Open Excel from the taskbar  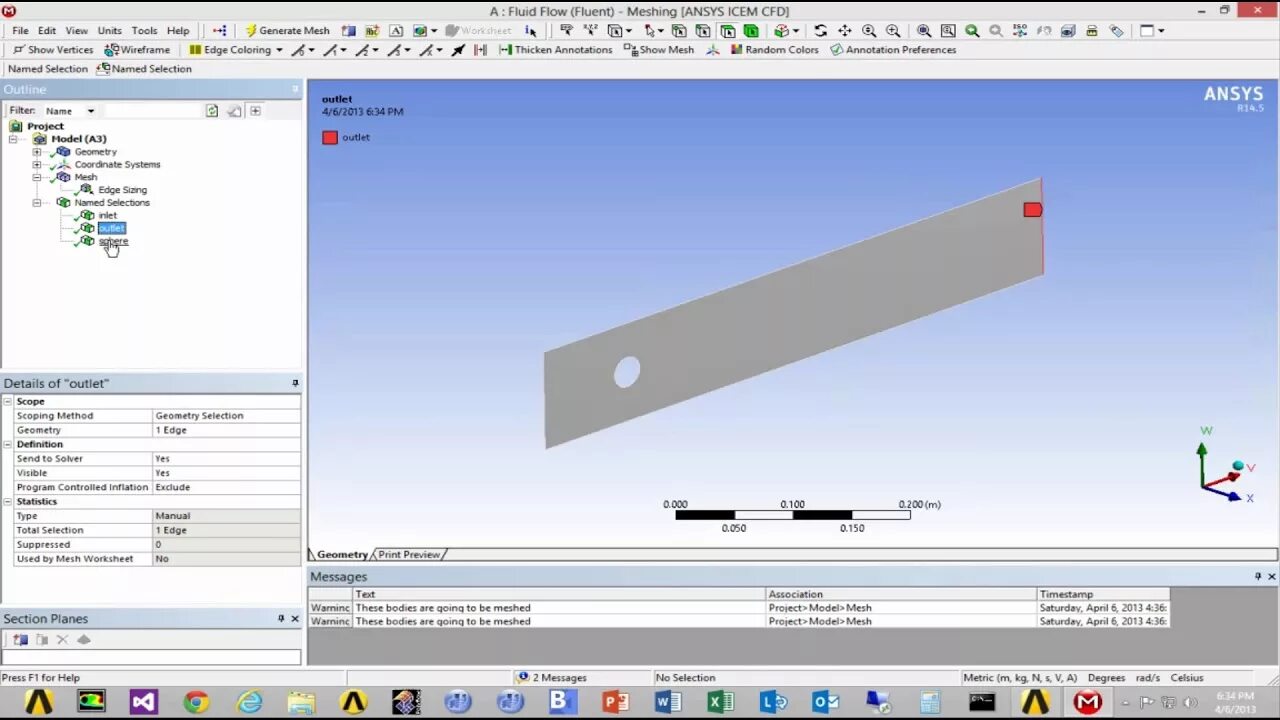720,702
